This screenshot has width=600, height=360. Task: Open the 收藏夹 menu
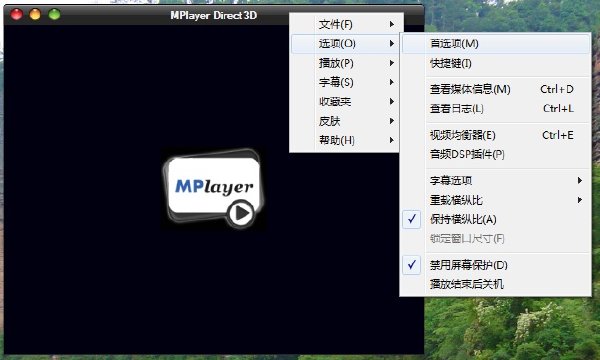point(344,101)
